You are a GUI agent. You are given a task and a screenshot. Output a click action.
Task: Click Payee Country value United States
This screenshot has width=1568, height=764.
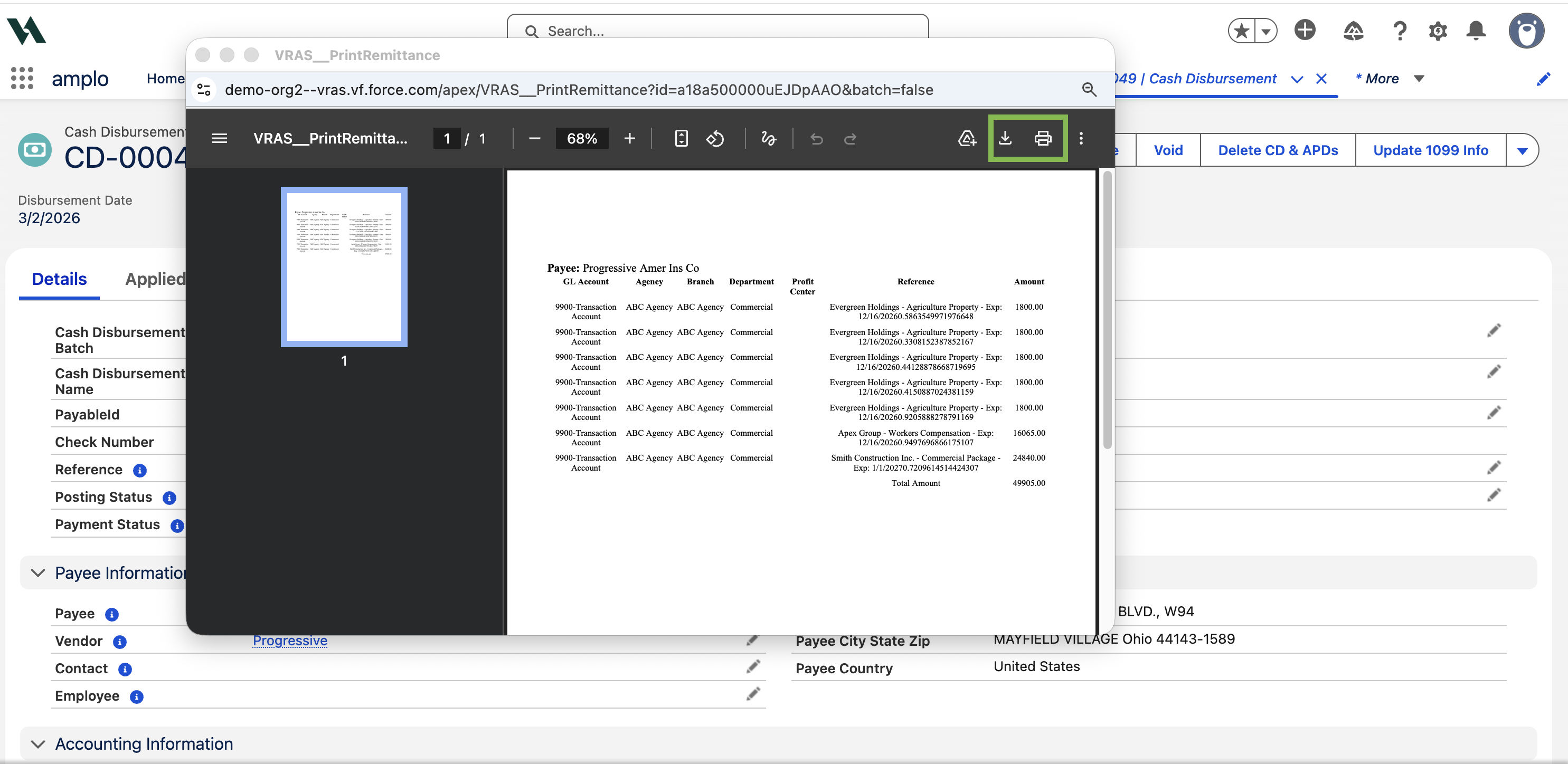coord(1036,667)
